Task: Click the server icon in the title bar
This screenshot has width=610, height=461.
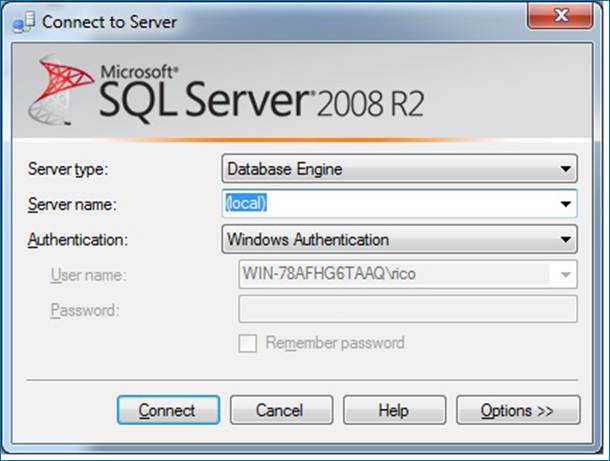Action: click(23, 22)
